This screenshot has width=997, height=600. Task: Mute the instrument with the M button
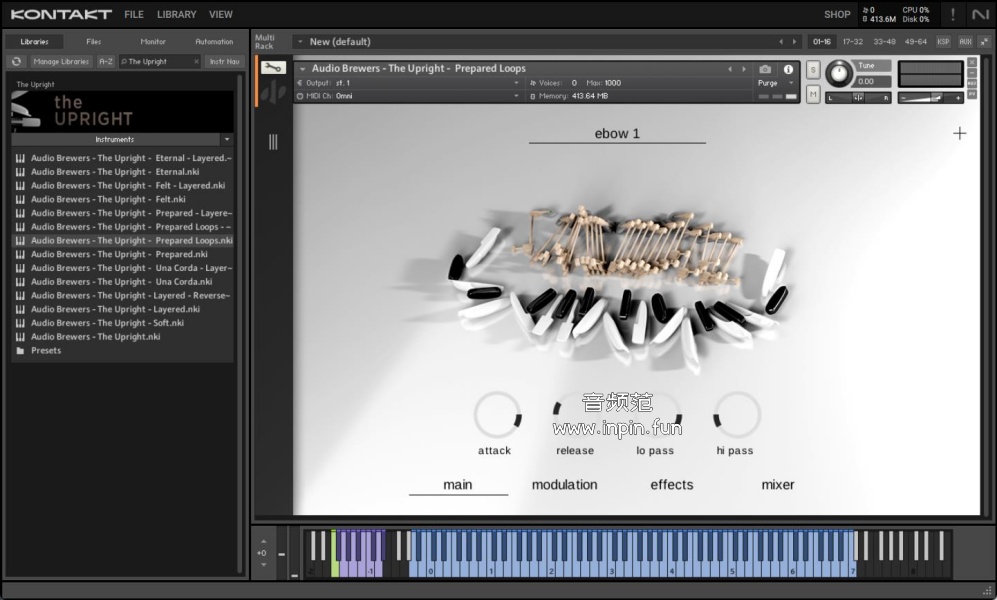coord(813,94)
